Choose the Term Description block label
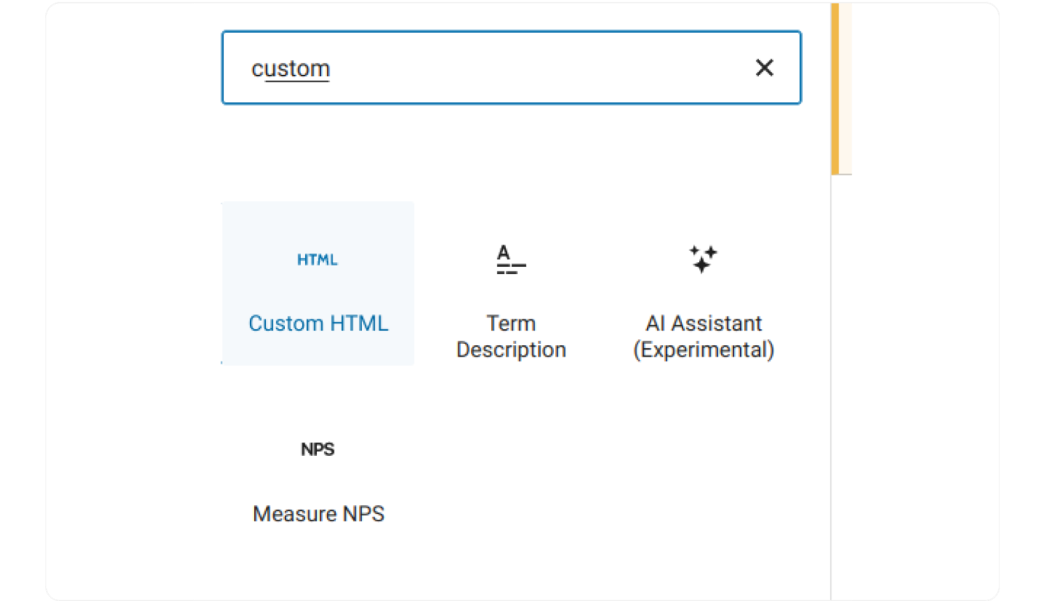 pos(511,336)
